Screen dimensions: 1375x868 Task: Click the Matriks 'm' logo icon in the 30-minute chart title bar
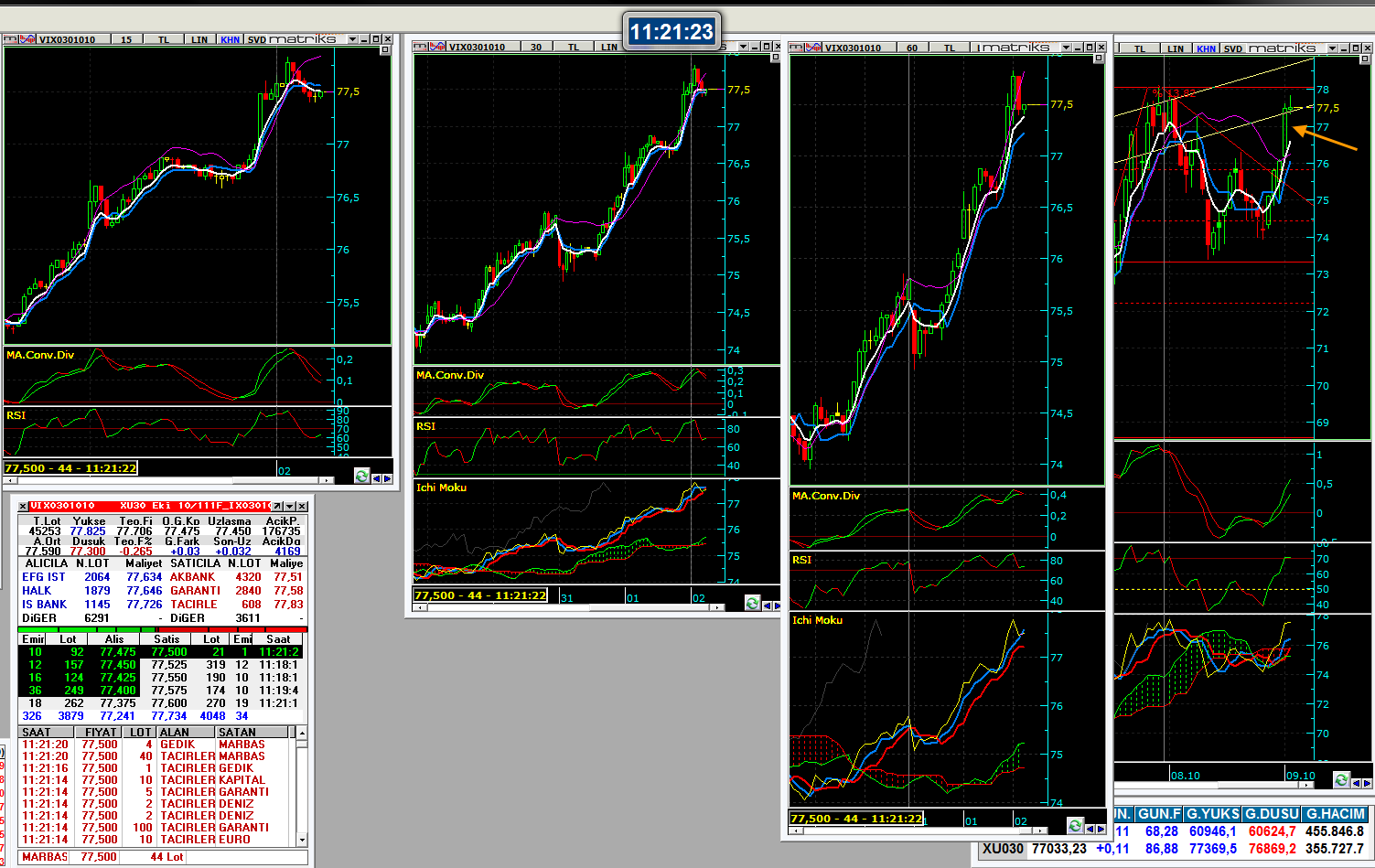[x=419, y=47]
